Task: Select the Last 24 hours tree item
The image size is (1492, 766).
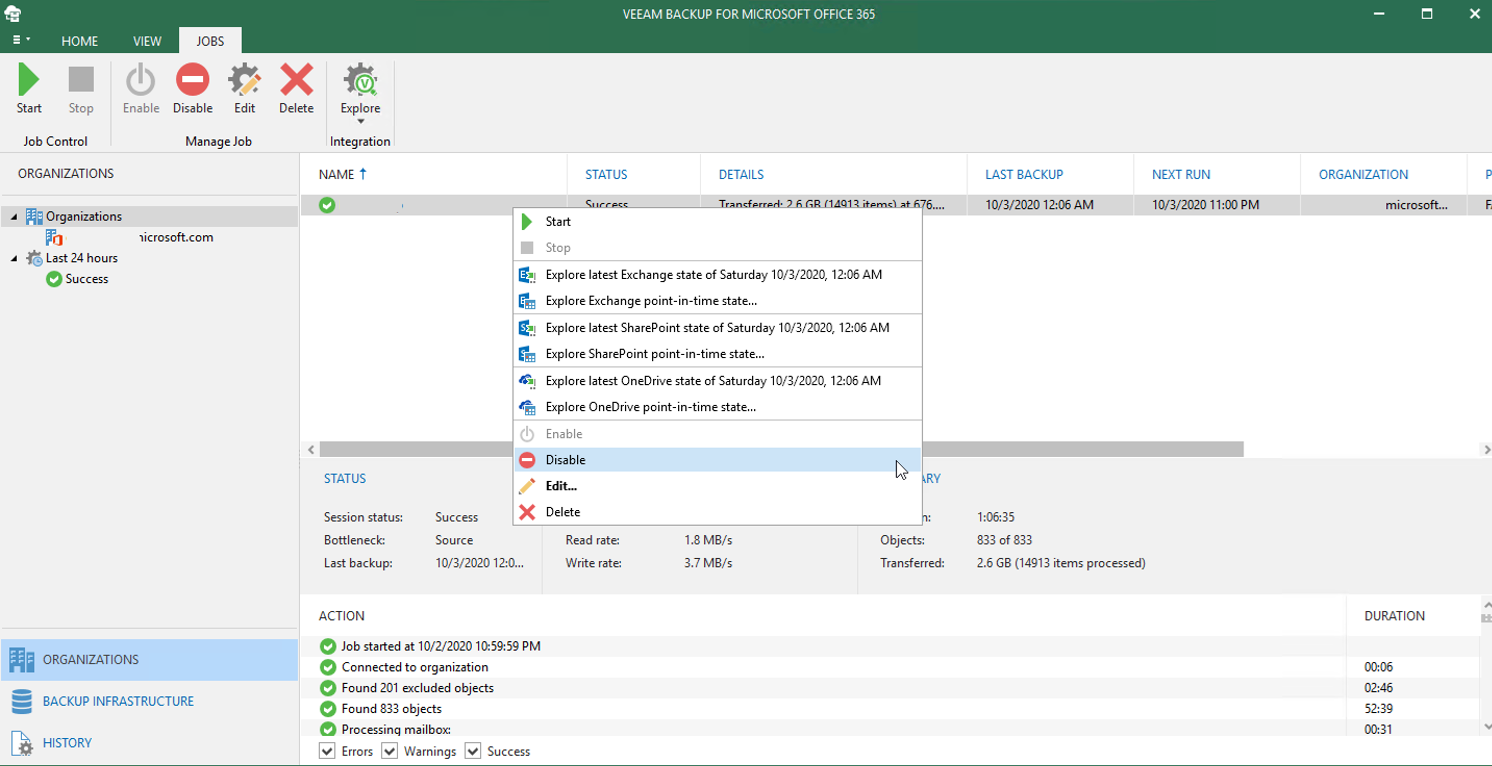Action: pos(81,258)
